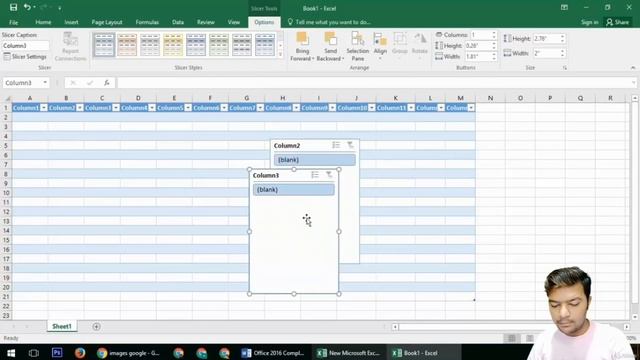Select (blank) in Column3 slicer
The width and height of the screenshot is (640, 360).
coord(293,190)
